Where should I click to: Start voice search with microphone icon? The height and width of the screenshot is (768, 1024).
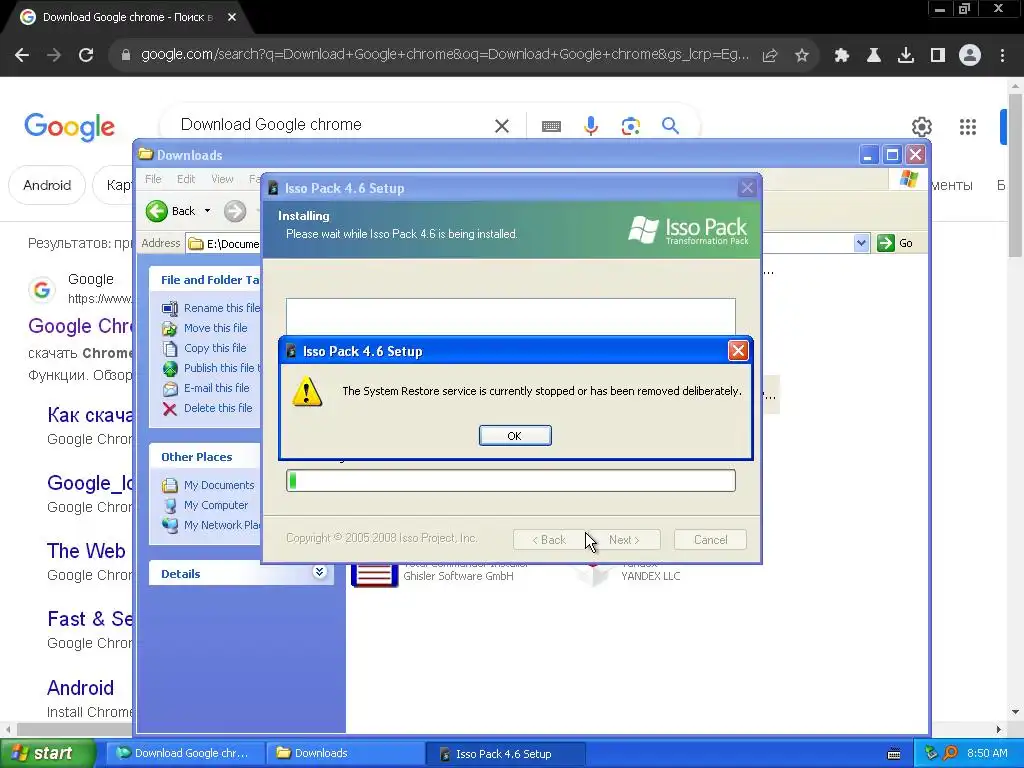pos(591,125)
